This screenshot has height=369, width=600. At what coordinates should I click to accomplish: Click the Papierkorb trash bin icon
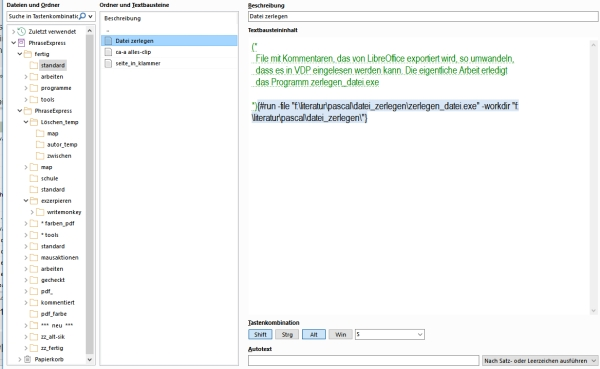point(28,359)
